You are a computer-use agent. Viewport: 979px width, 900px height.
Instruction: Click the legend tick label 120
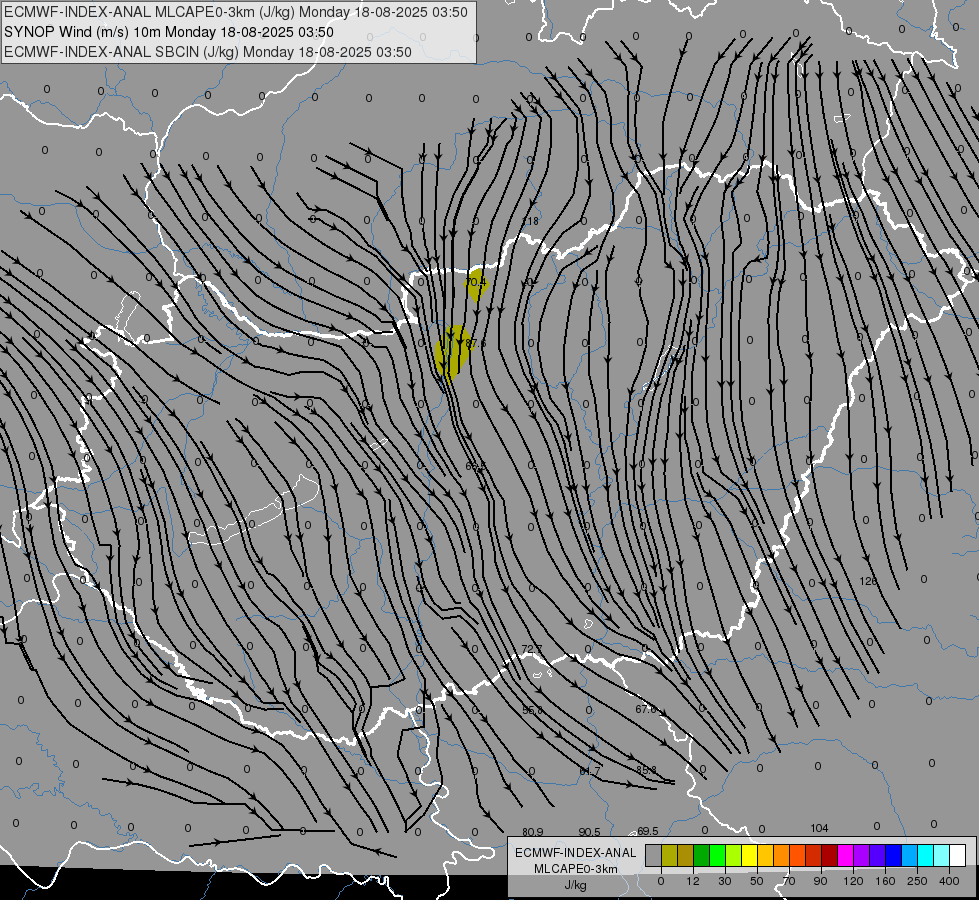(x=853, y=881)
